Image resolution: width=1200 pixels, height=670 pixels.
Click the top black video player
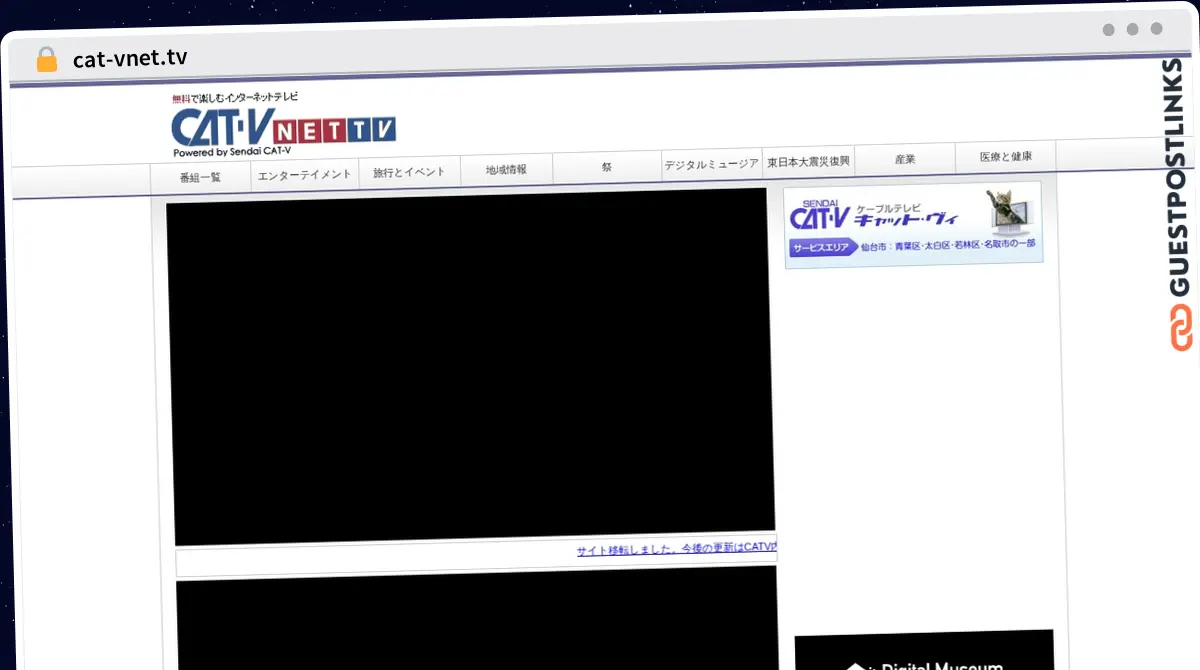(x=470, y=366)
